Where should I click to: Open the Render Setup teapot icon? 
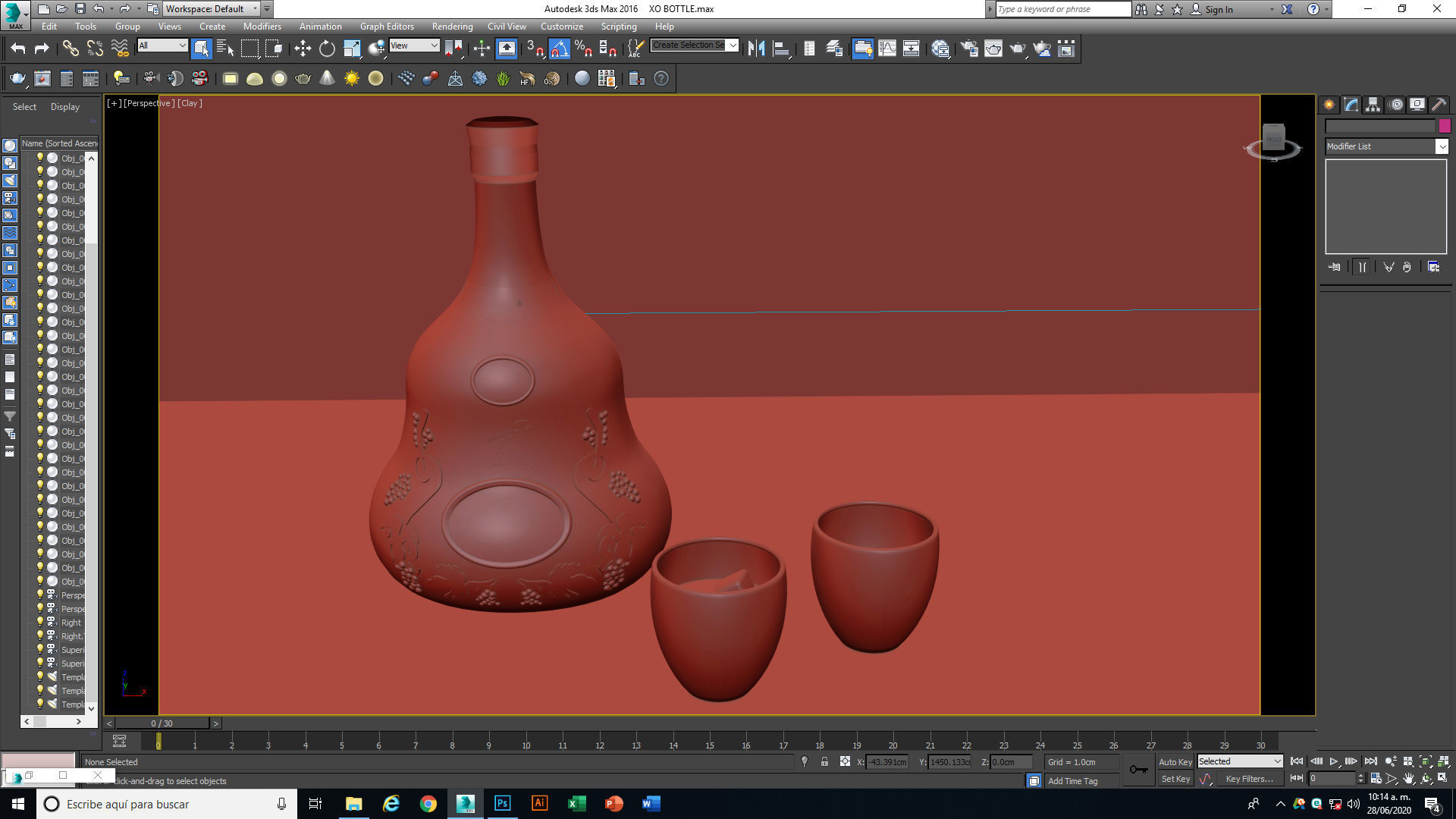click(969, 49)
